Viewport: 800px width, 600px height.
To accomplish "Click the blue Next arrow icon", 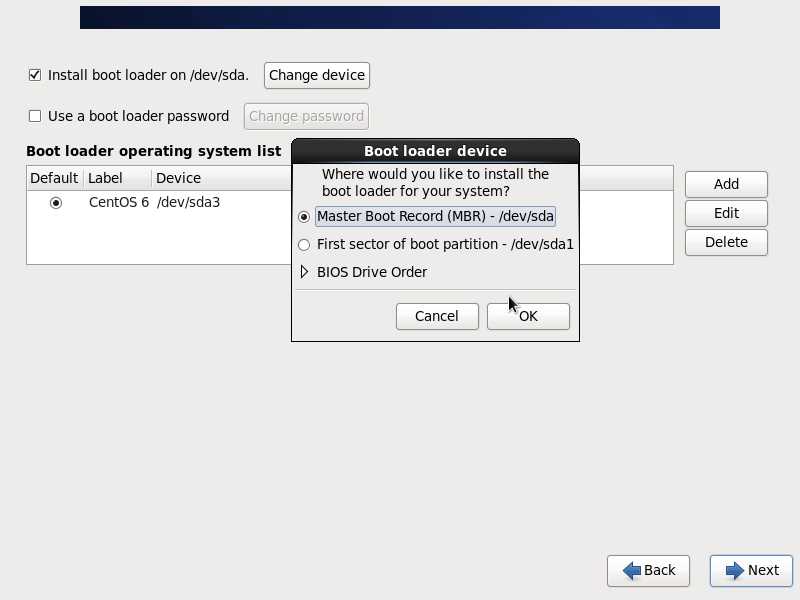I will [x=735, y=570].
